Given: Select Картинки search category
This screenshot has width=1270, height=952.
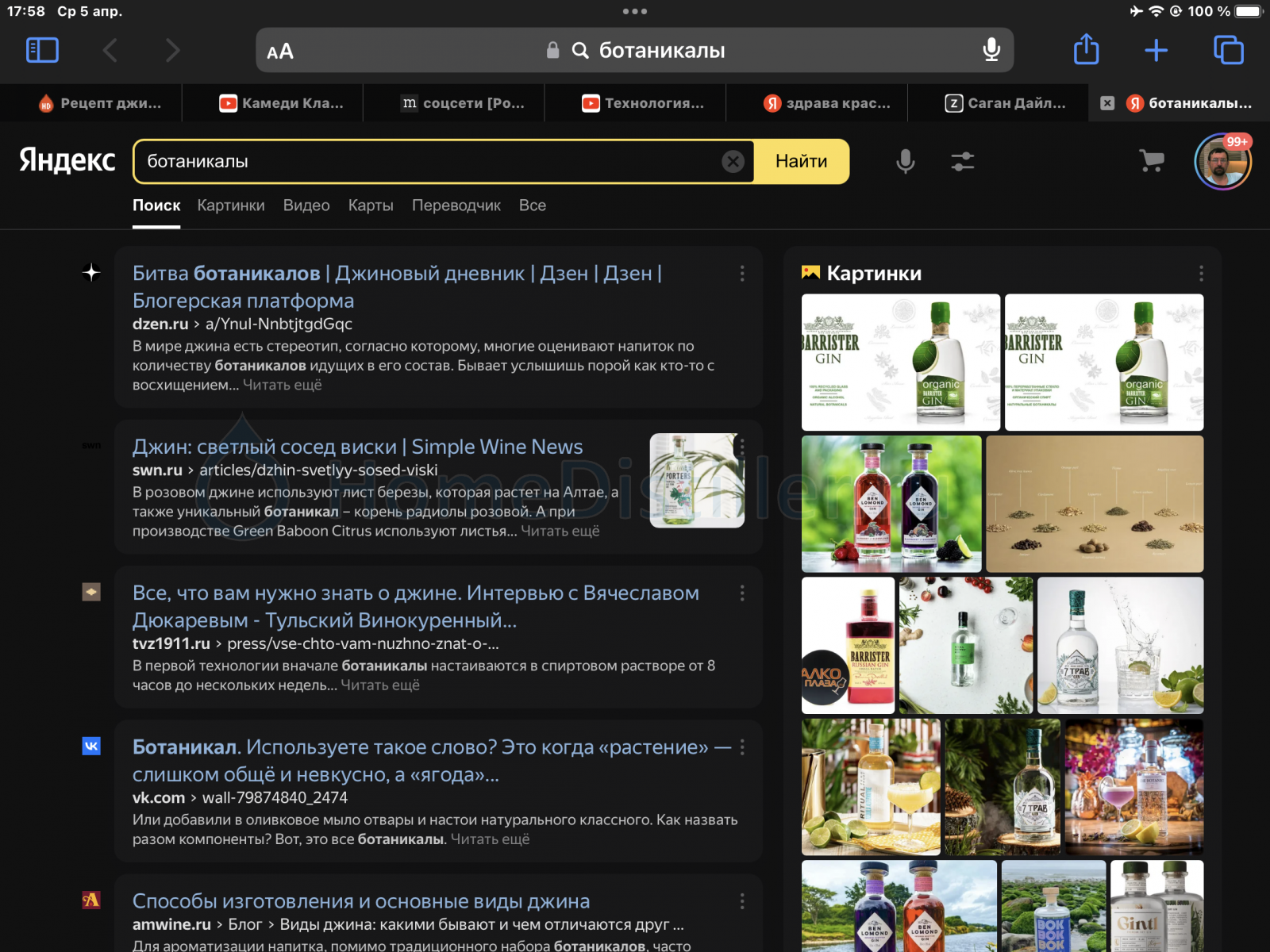Looking at the screenshot, I should [x=231, y=205].
